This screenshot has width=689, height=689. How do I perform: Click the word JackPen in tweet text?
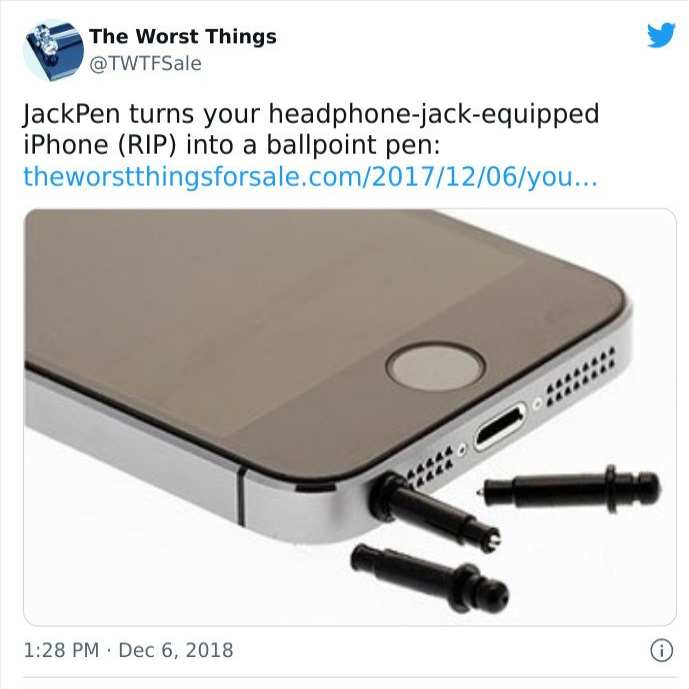tap(72, 114)
